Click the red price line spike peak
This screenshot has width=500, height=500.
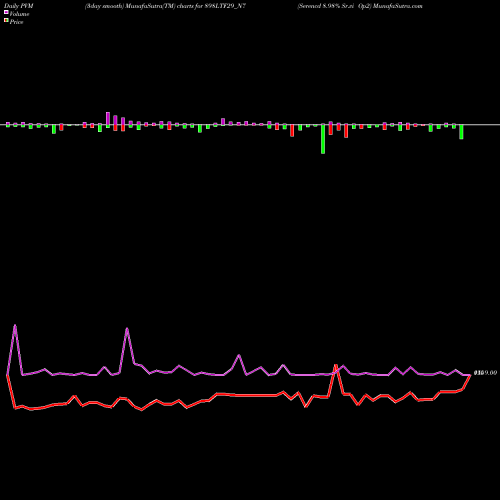[336, 366]
